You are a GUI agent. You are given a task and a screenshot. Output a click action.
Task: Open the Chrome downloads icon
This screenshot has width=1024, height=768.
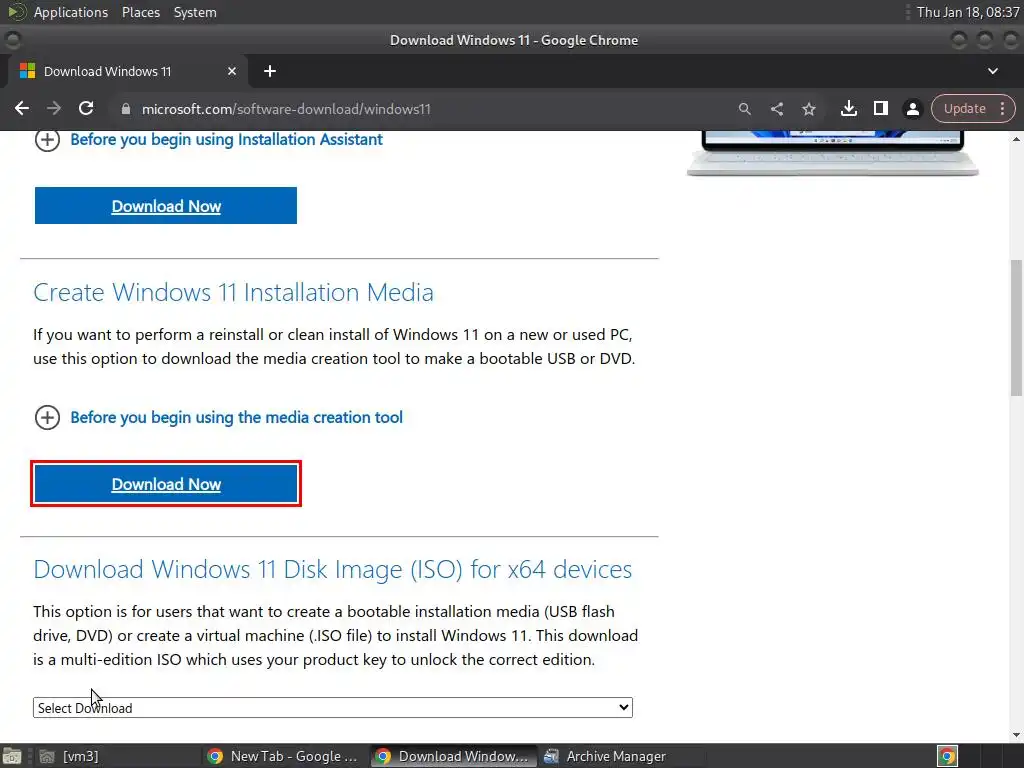[848, 108]
